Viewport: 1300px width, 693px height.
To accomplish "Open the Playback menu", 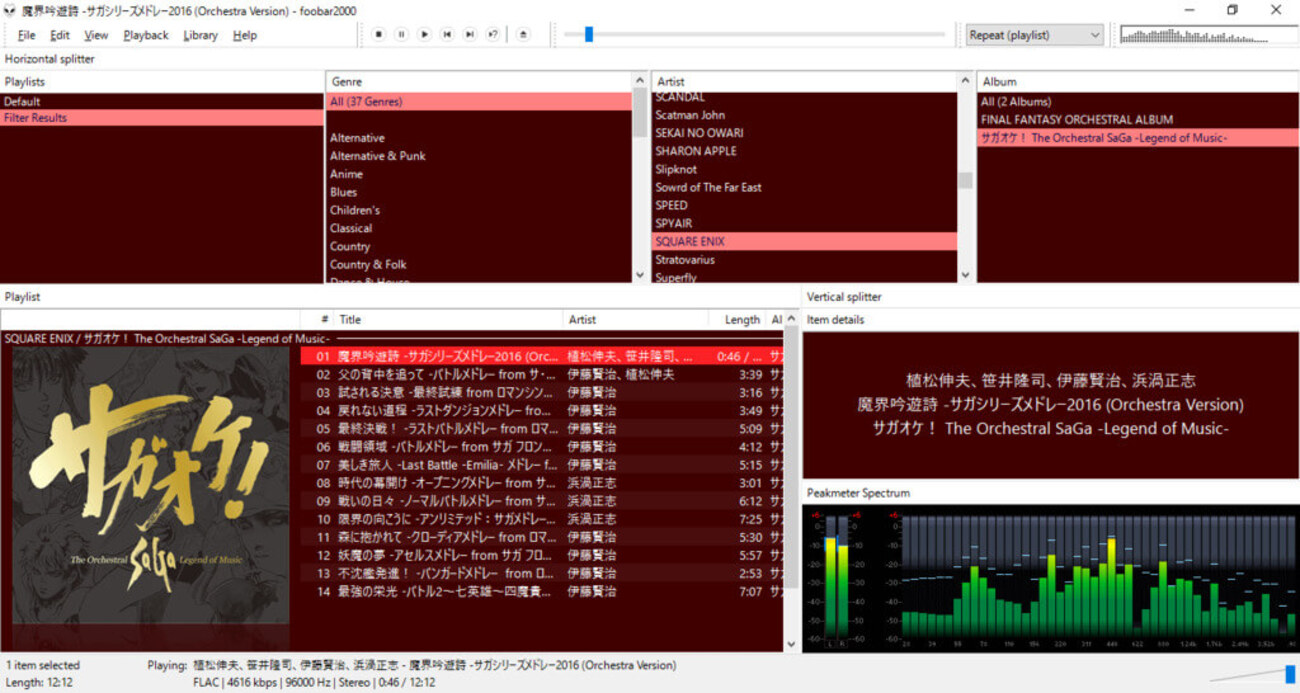I will [146, 35].
